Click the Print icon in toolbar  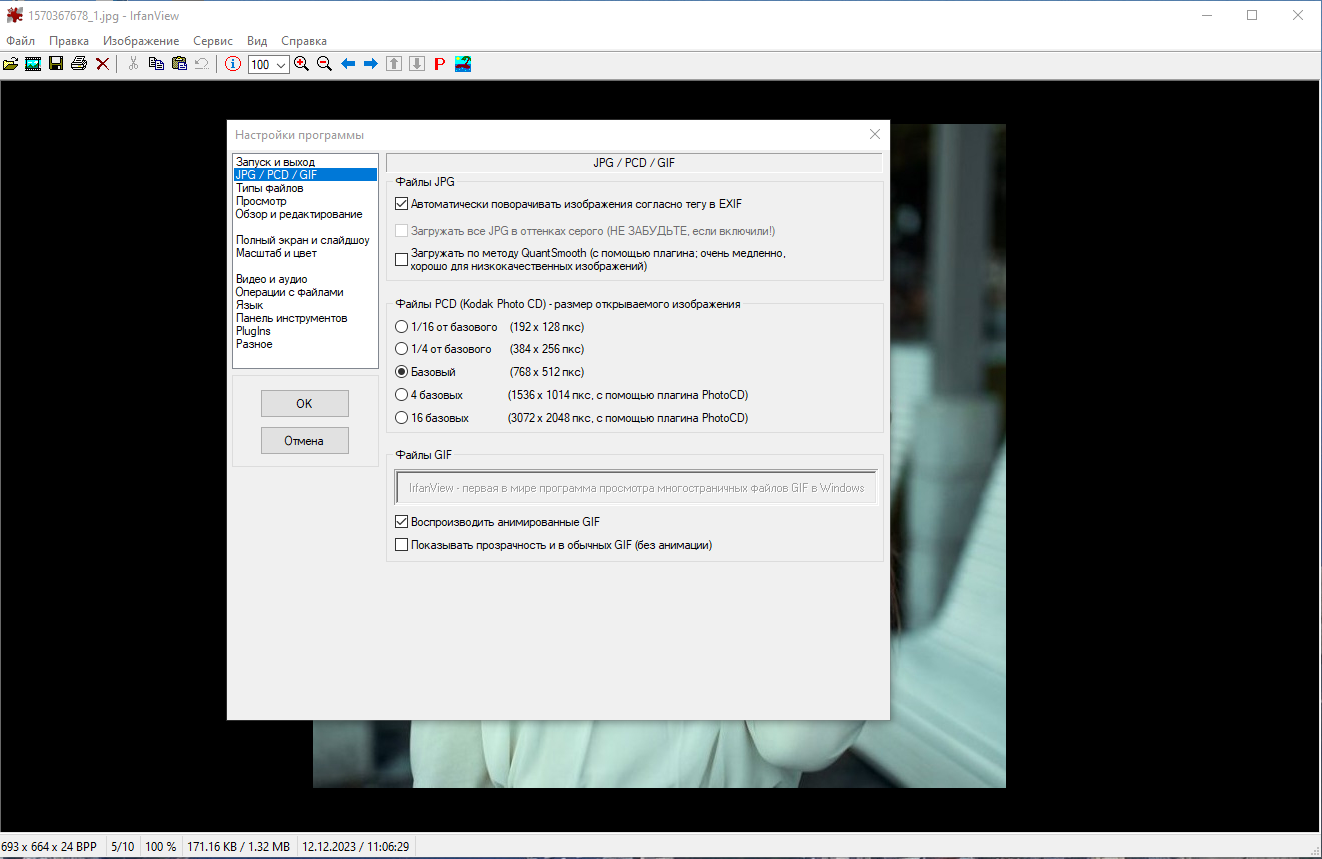79,64
